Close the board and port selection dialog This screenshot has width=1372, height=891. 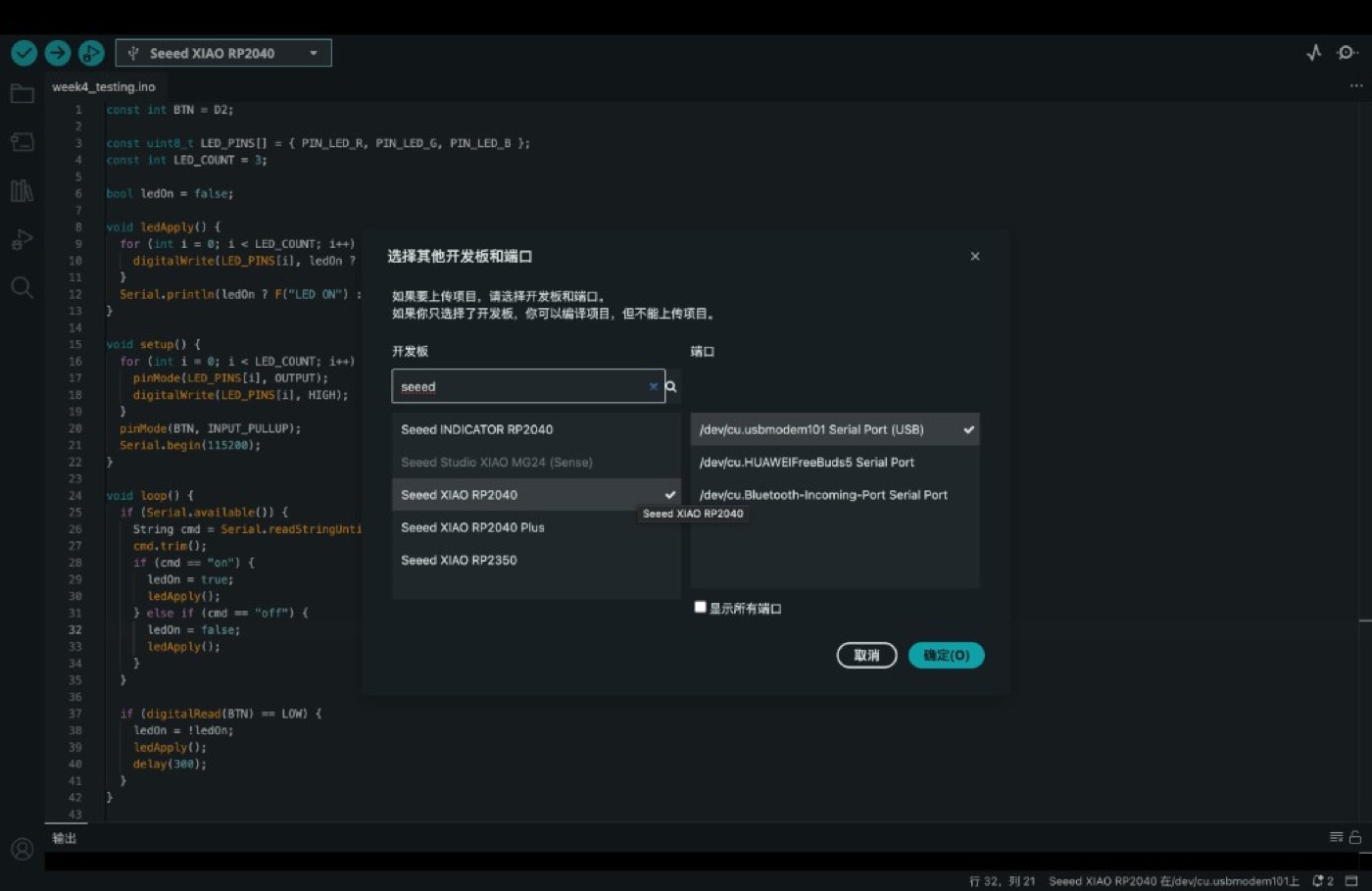pyautogui.click(x=975, y=256)
